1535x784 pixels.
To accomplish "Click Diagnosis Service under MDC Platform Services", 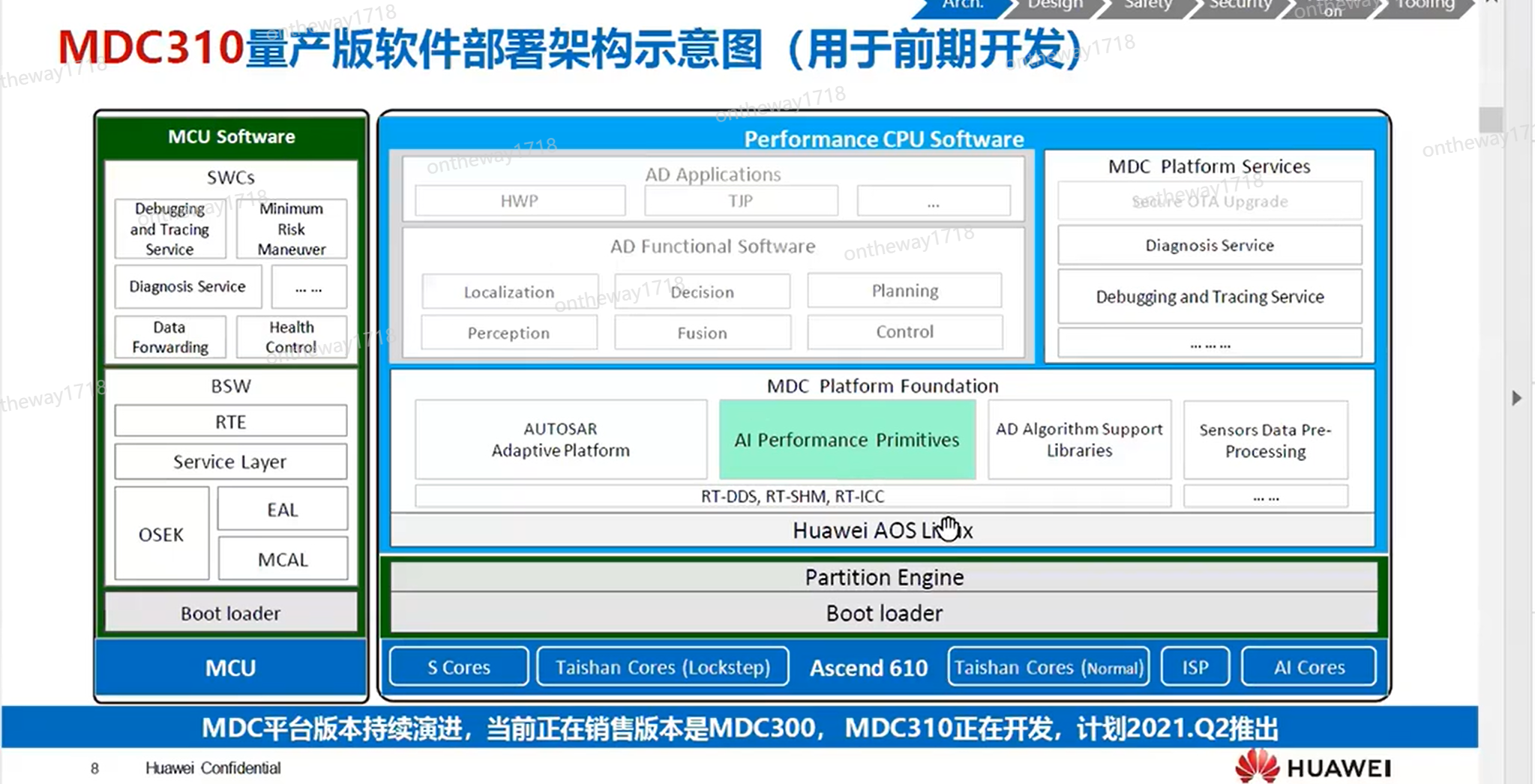I will tap(1210, 245).
